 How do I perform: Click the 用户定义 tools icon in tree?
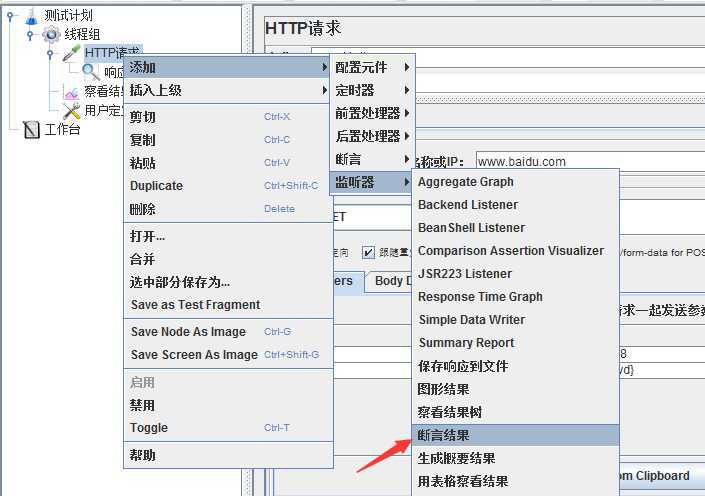pyautogui.click(x=71, y=110)
